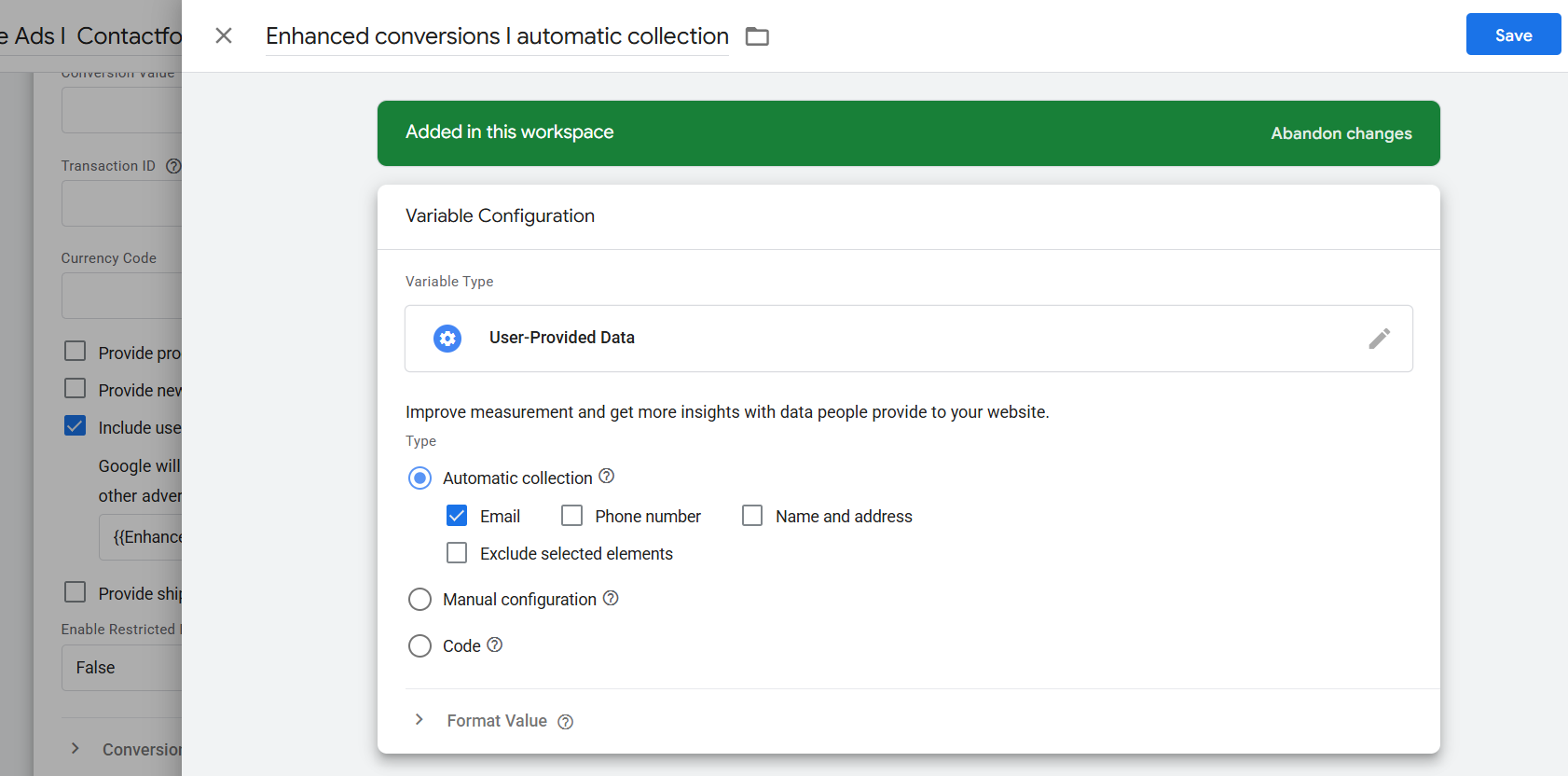Edit variable type with pencil icon
This screenshot has width=1568, height=776.
[x=1380, y=339]
